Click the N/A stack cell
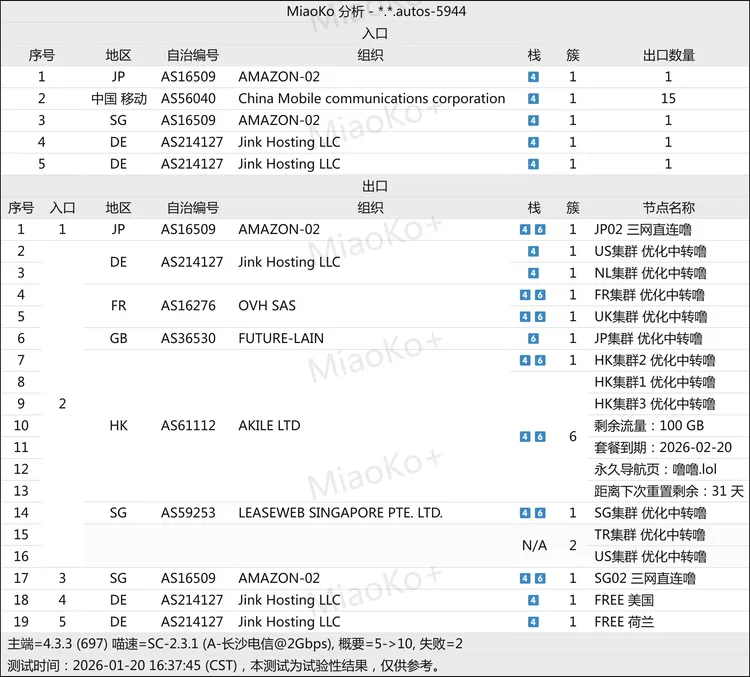 [x=534, y=545]
